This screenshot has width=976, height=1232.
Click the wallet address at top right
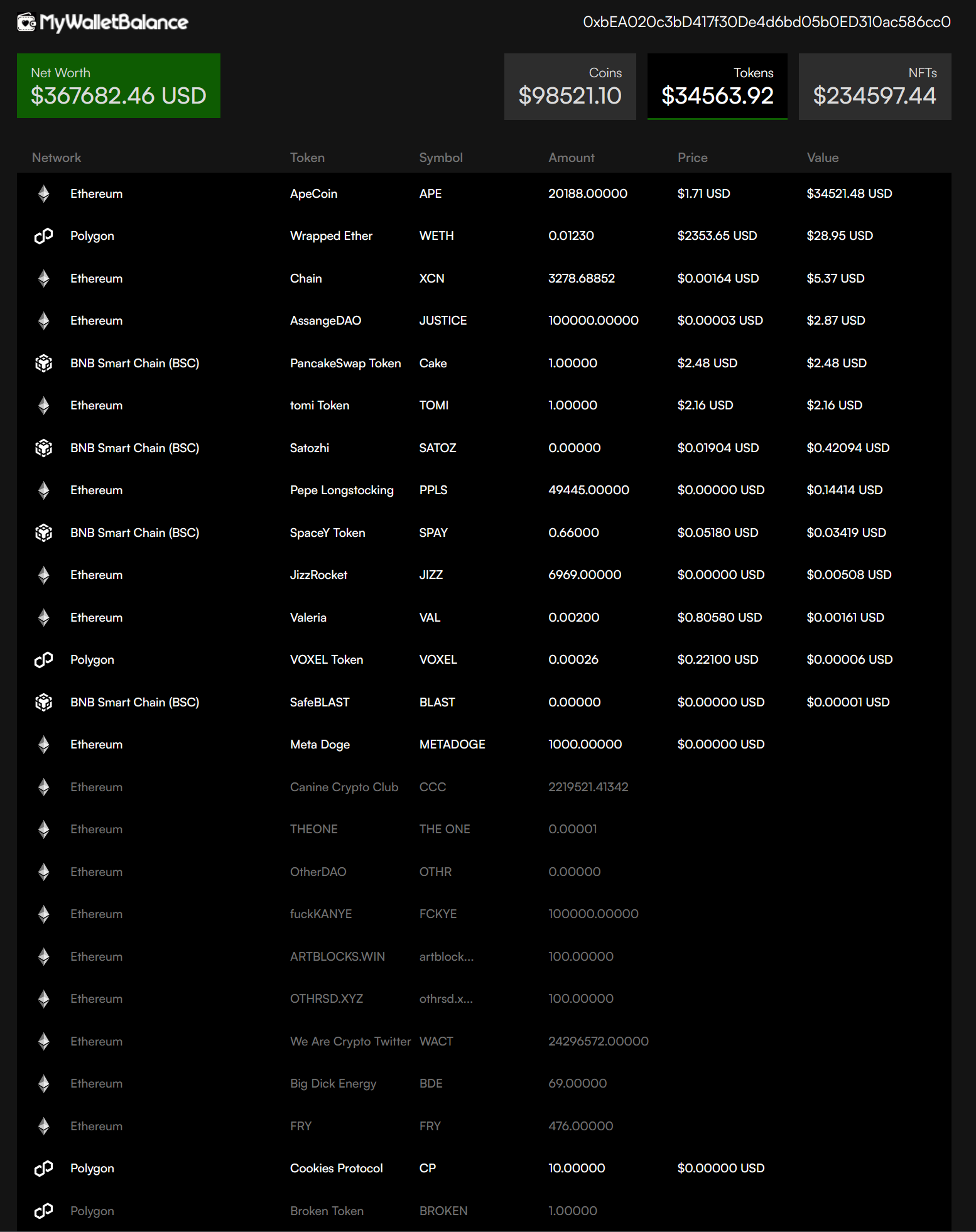pyautogui.click(x=767, y=22)
